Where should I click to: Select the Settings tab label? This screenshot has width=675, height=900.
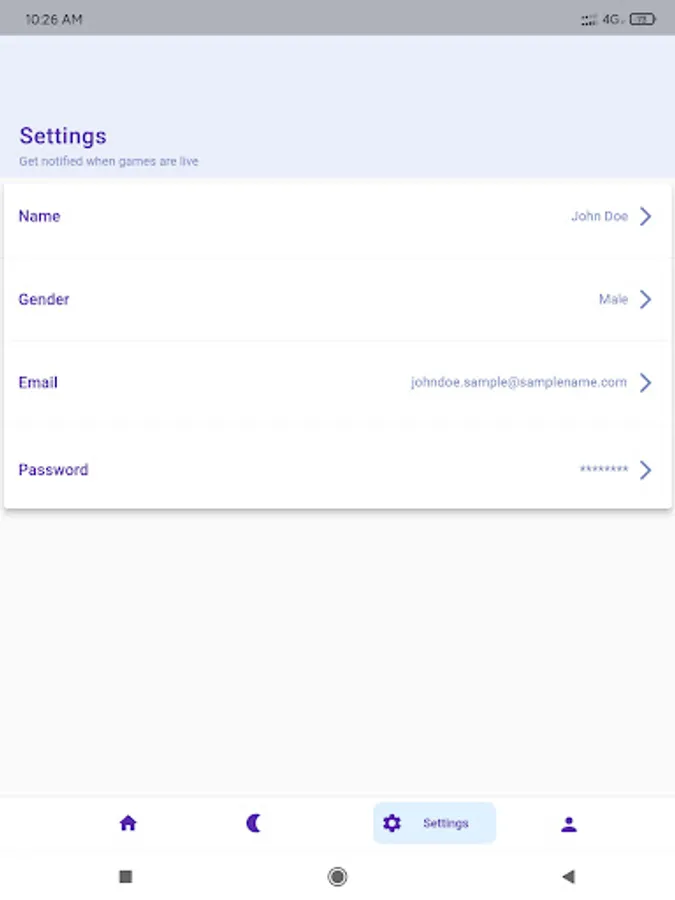coord(445,824)
